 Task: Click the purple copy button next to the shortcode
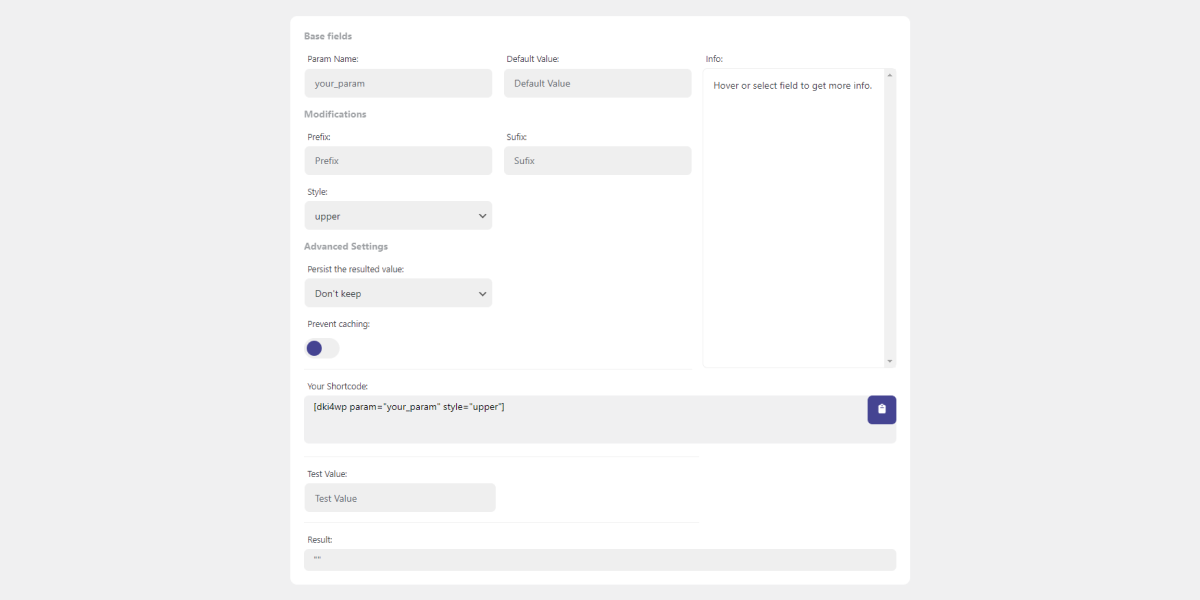pyautogui.click(x=881, y=409)
